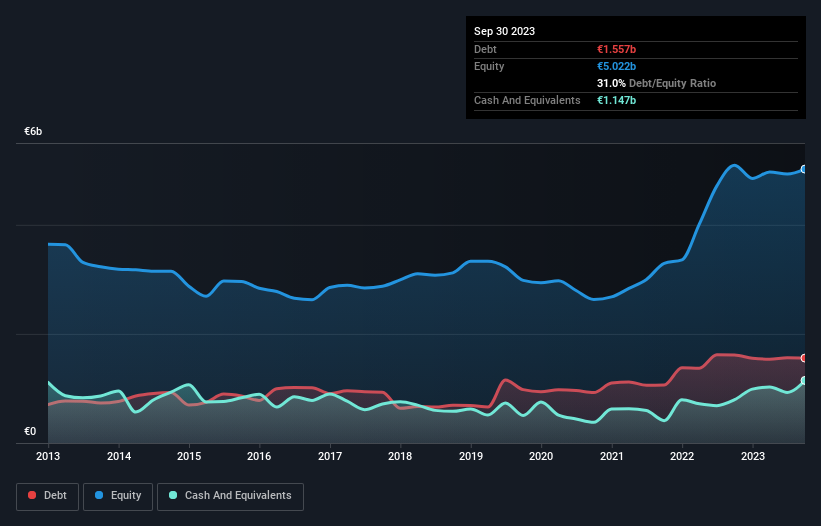Viewport: 821px width, 526px height.
Task: Click the 2017 x-axis label
Action: 330,456
